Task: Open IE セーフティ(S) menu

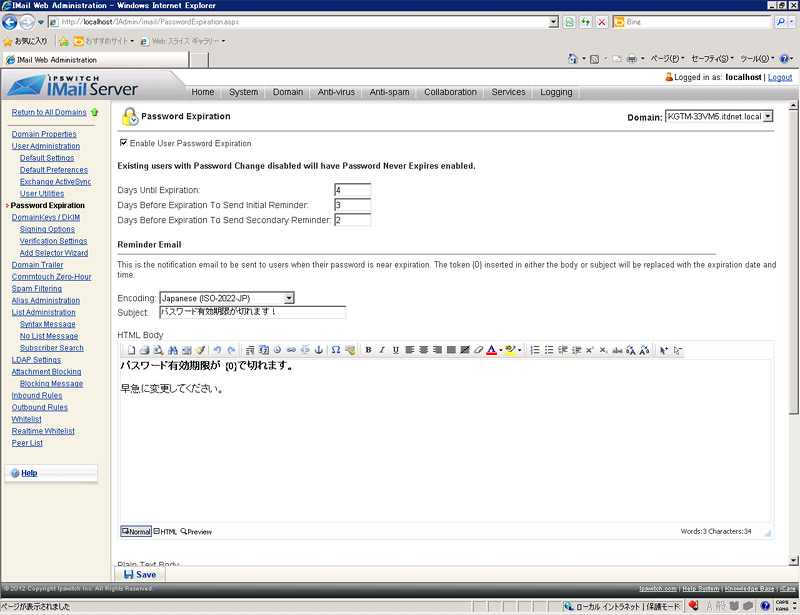Action: [x=712, y=59]
